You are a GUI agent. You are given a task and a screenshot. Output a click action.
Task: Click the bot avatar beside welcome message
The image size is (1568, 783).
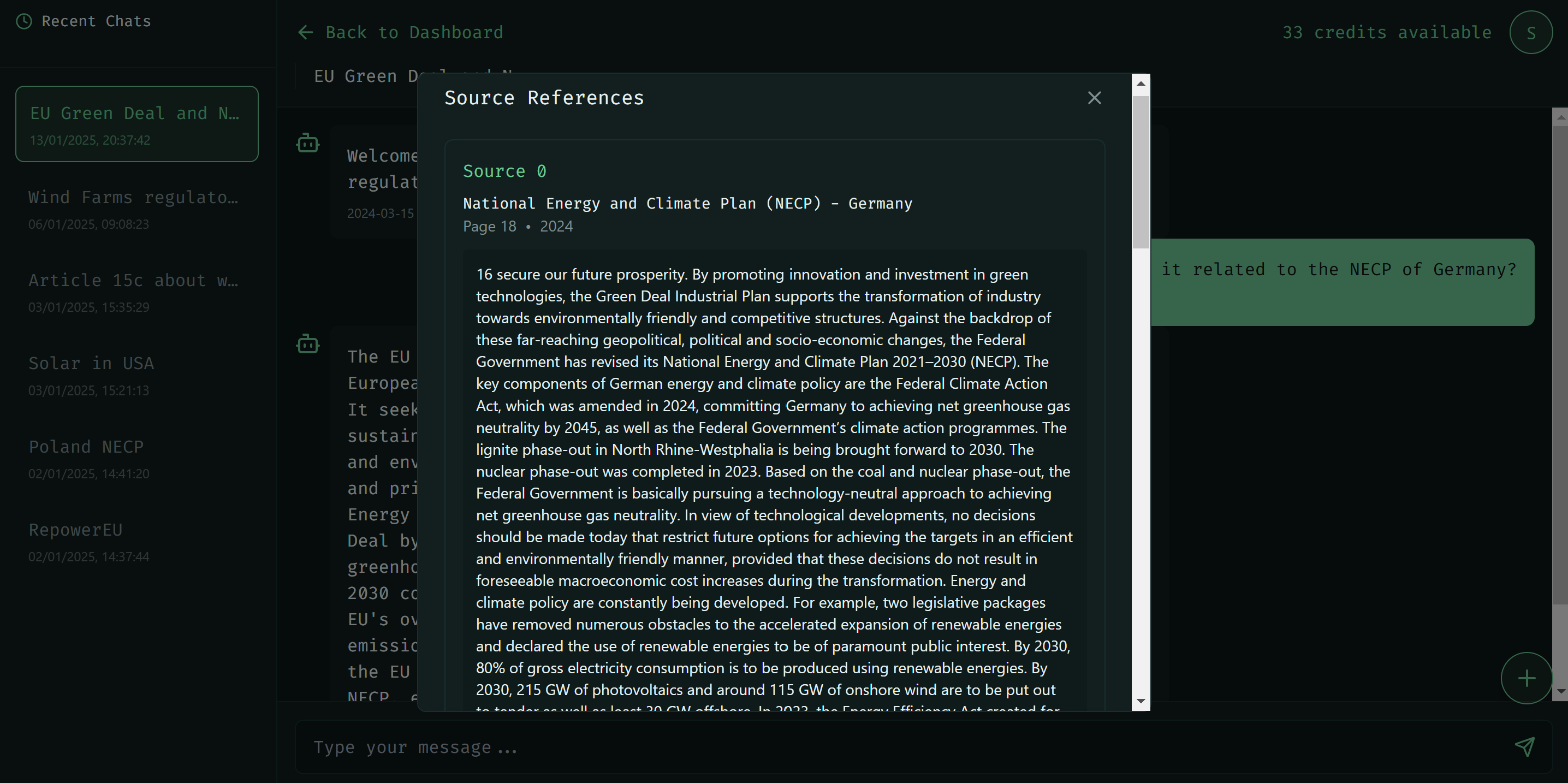pyautogui.click(x=307, y=143)
